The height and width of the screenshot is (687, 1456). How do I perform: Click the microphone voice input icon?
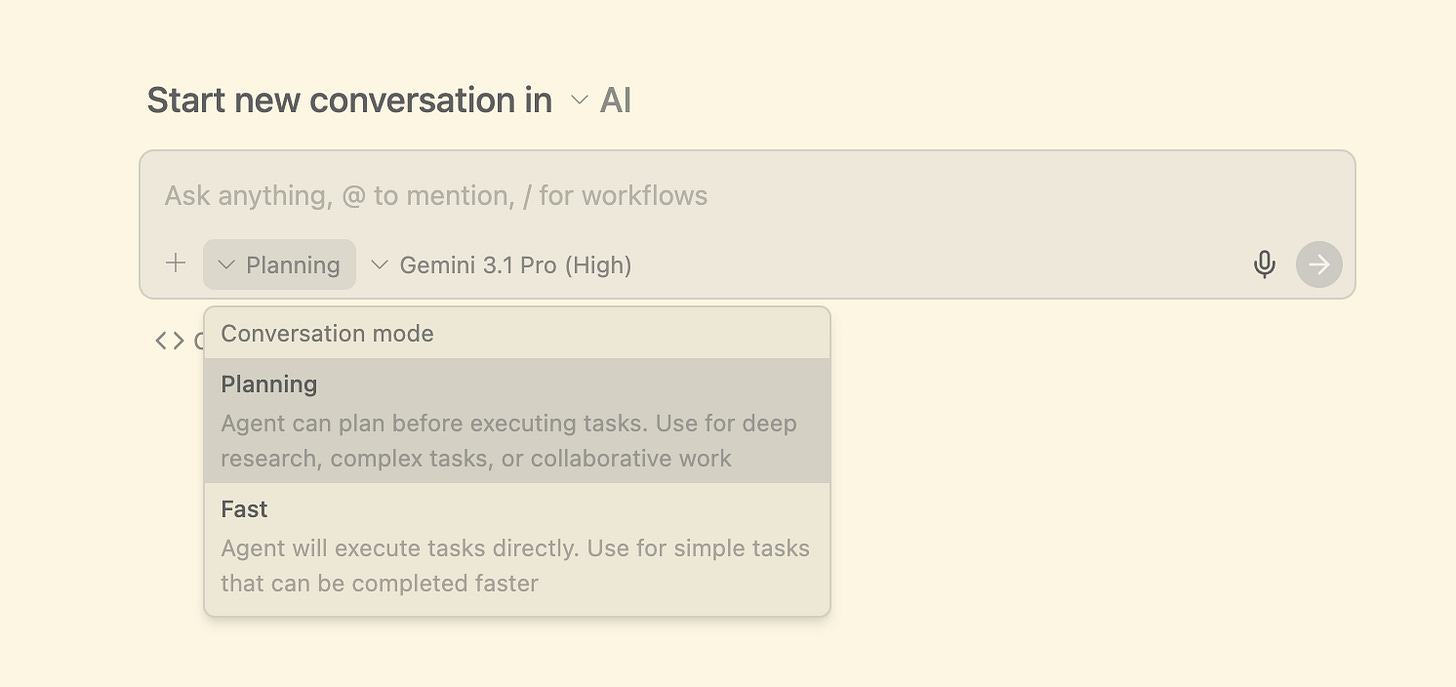click(1264, 264)
